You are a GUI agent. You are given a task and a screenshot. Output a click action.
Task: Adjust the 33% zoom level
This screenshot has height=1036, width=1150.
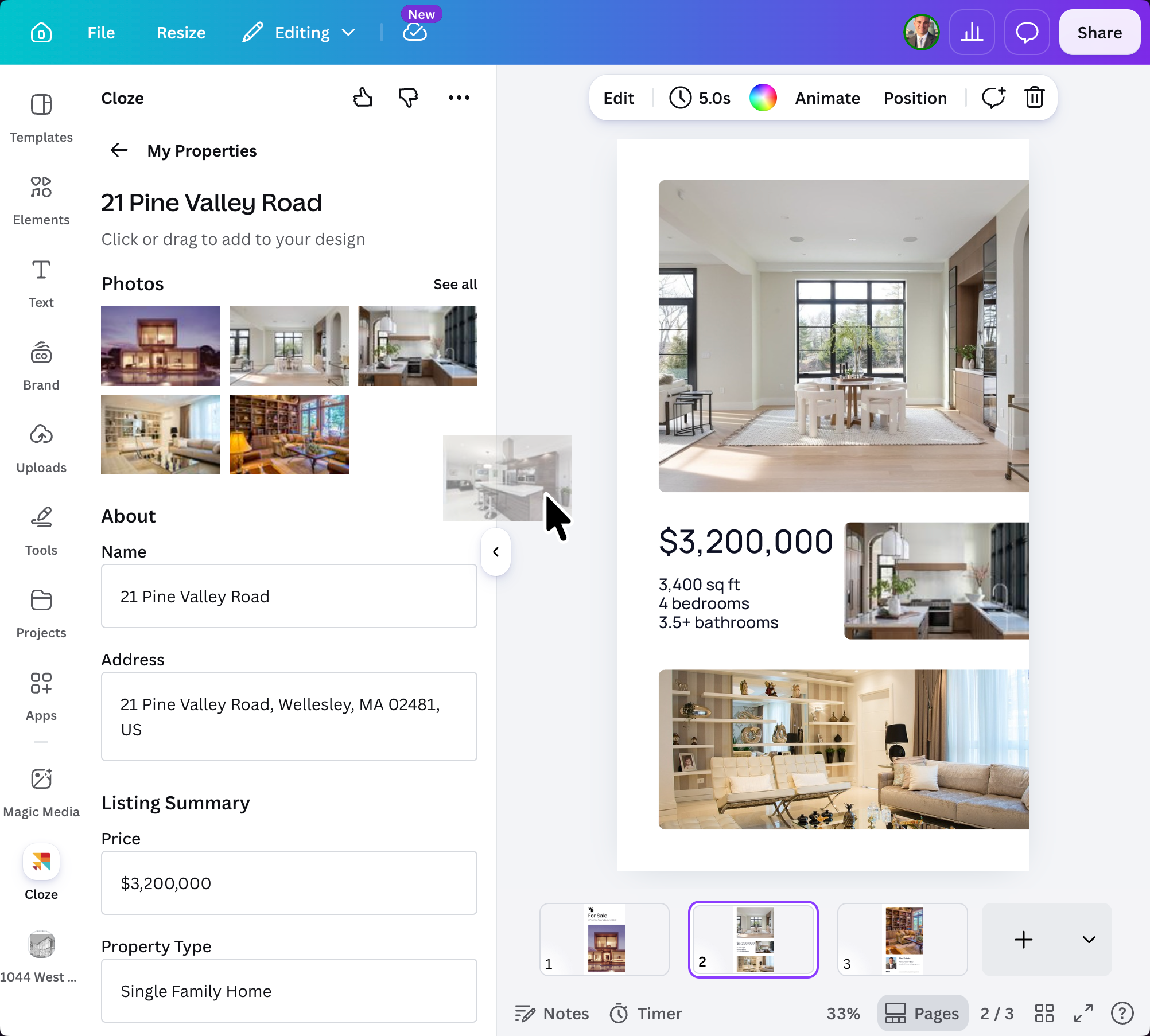click(843, 1014)
